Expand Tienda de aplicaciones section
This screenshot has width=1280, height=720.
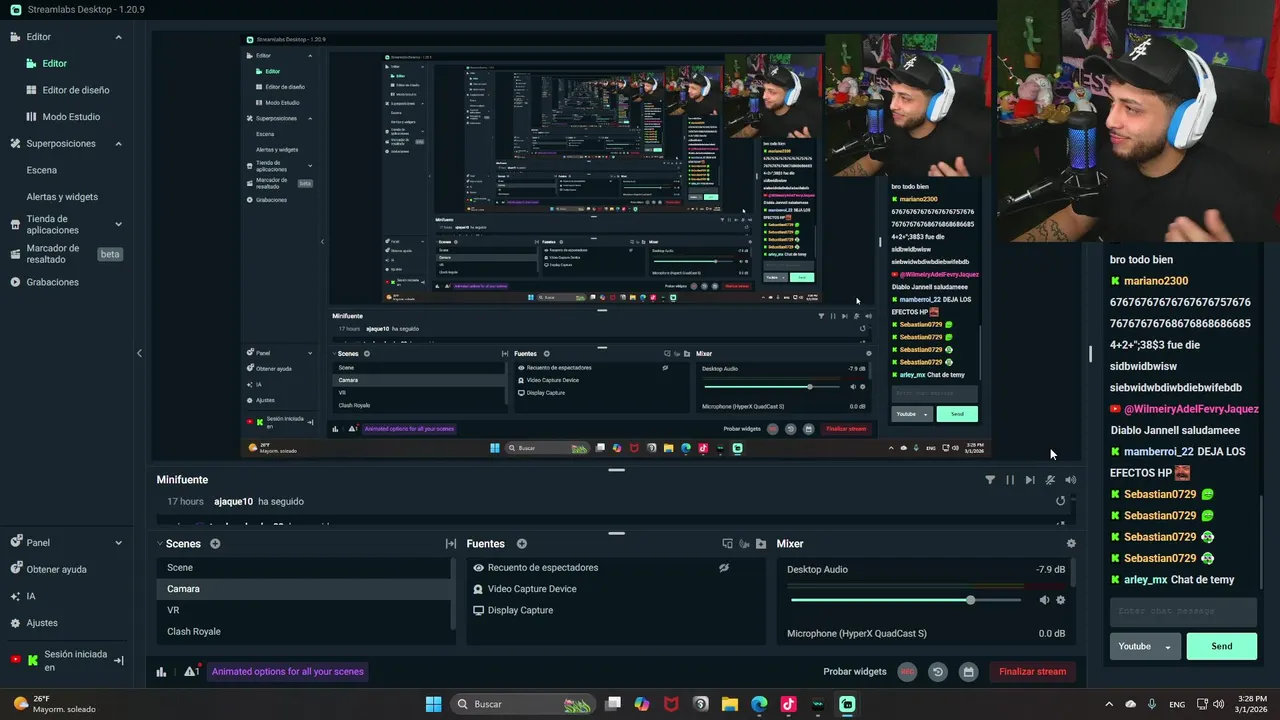[118, 224]
